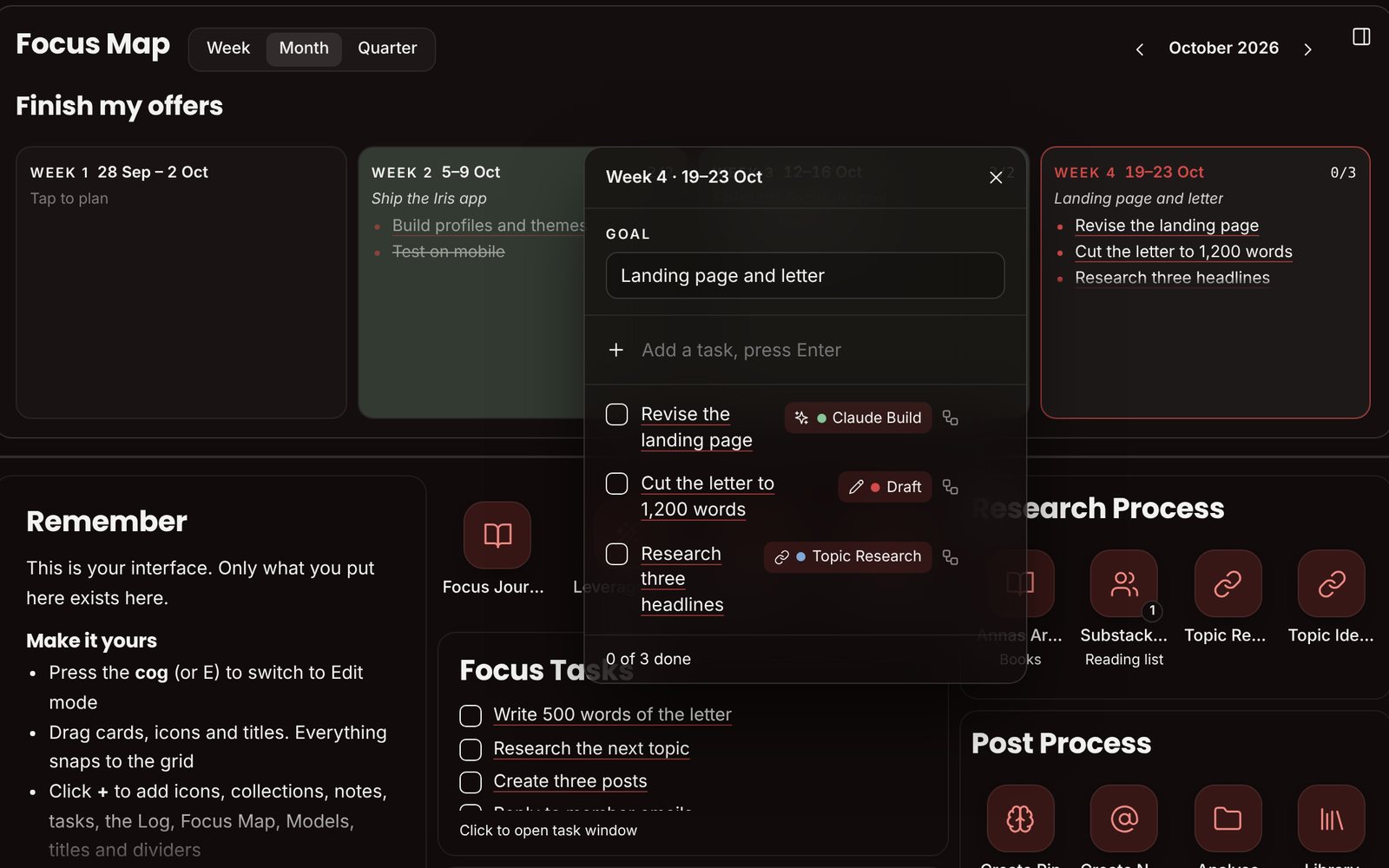The image size is (1389, 868).
Task: Select the Month view tab
Action: 304,49
